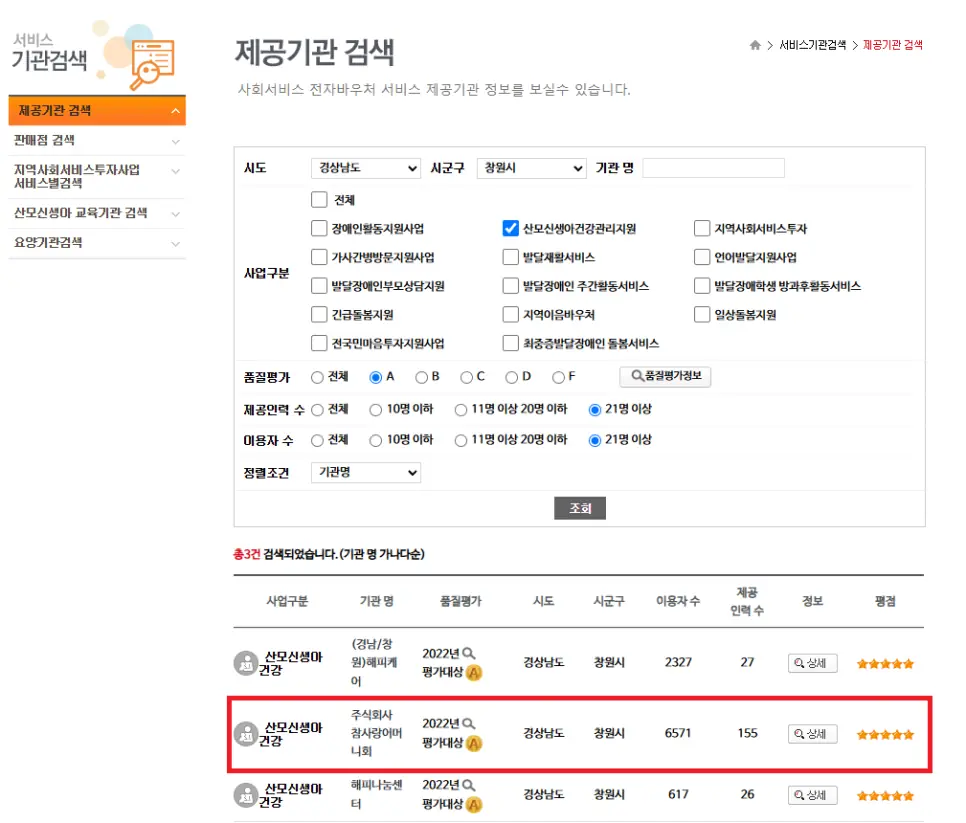Open the 정렬조건 dropdown showing 기관명
The width and height of the screenshot is (966, 823).
pos(365,472)
